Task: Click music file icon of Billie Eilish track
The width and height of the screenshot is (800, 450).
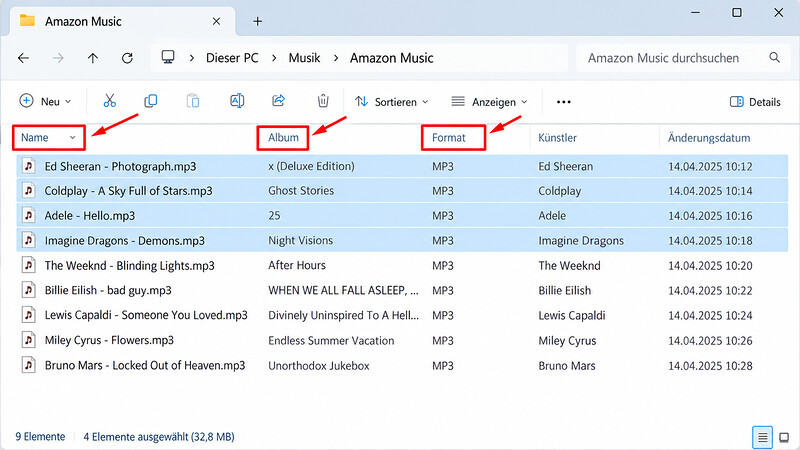Action: pyautogui.click(x=29, y=290)
